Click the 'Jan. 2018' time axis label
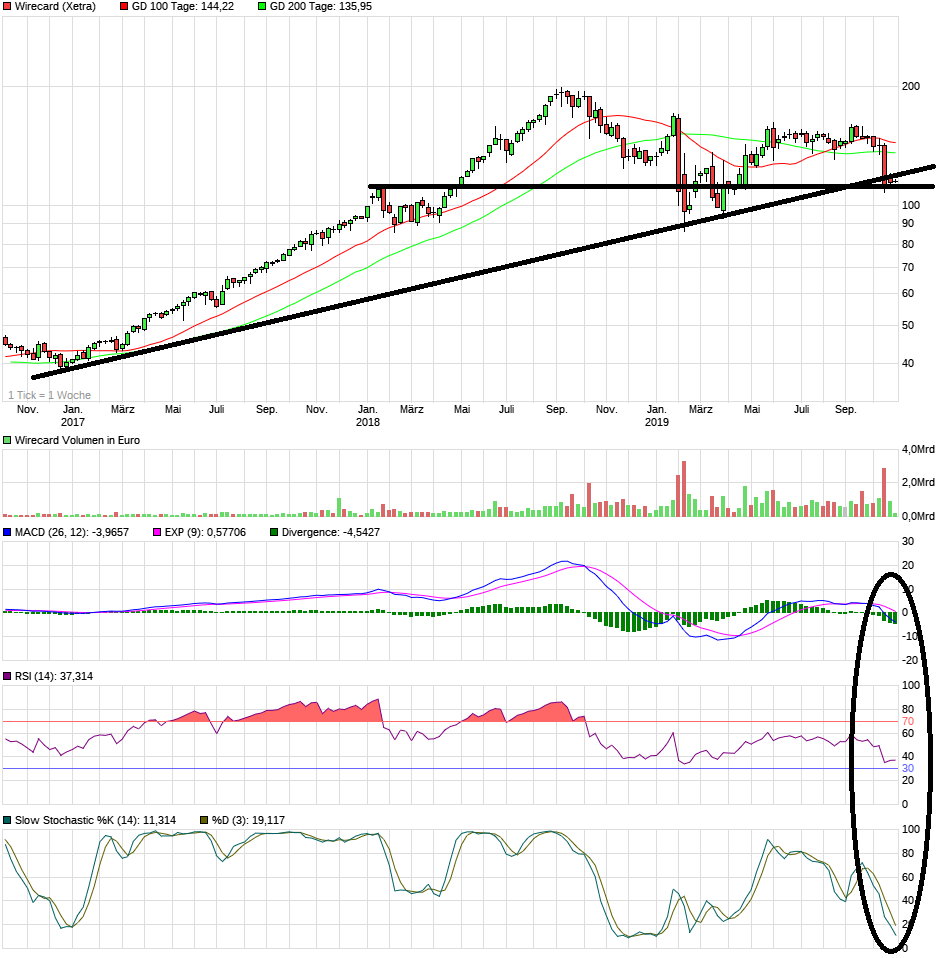The image size is (940, 958). click(368, 416)
